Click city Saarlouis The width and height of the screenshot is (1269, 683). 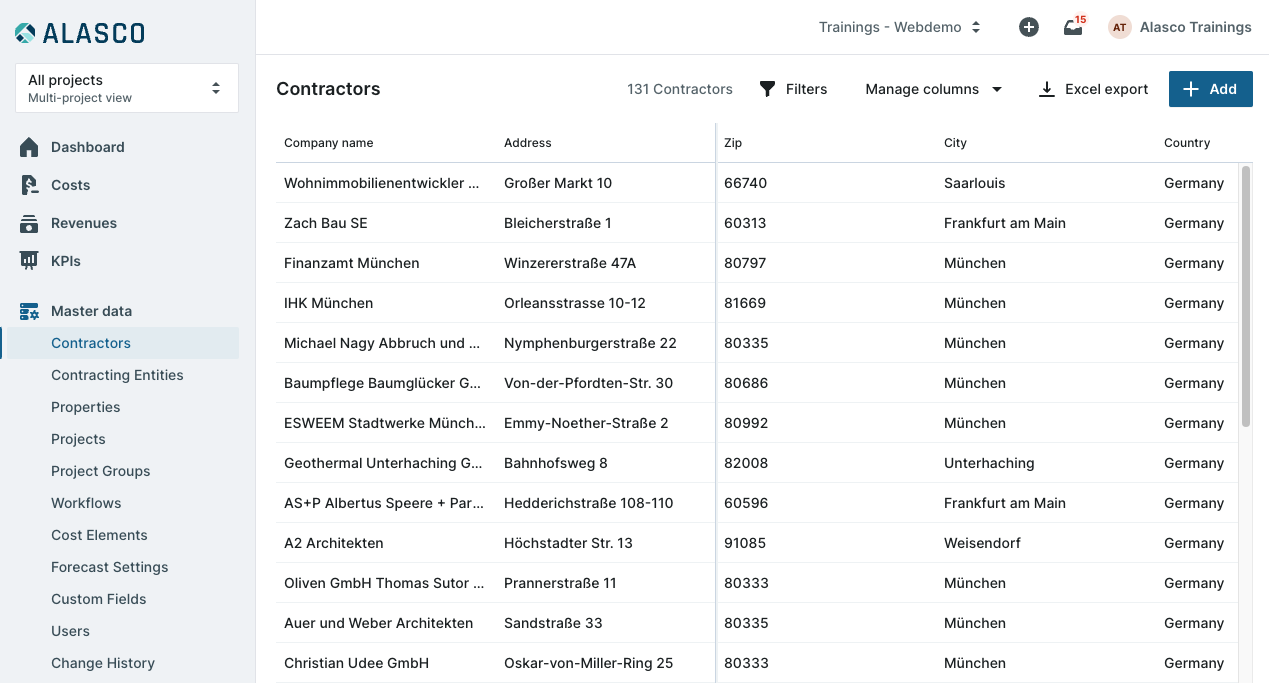975,183
